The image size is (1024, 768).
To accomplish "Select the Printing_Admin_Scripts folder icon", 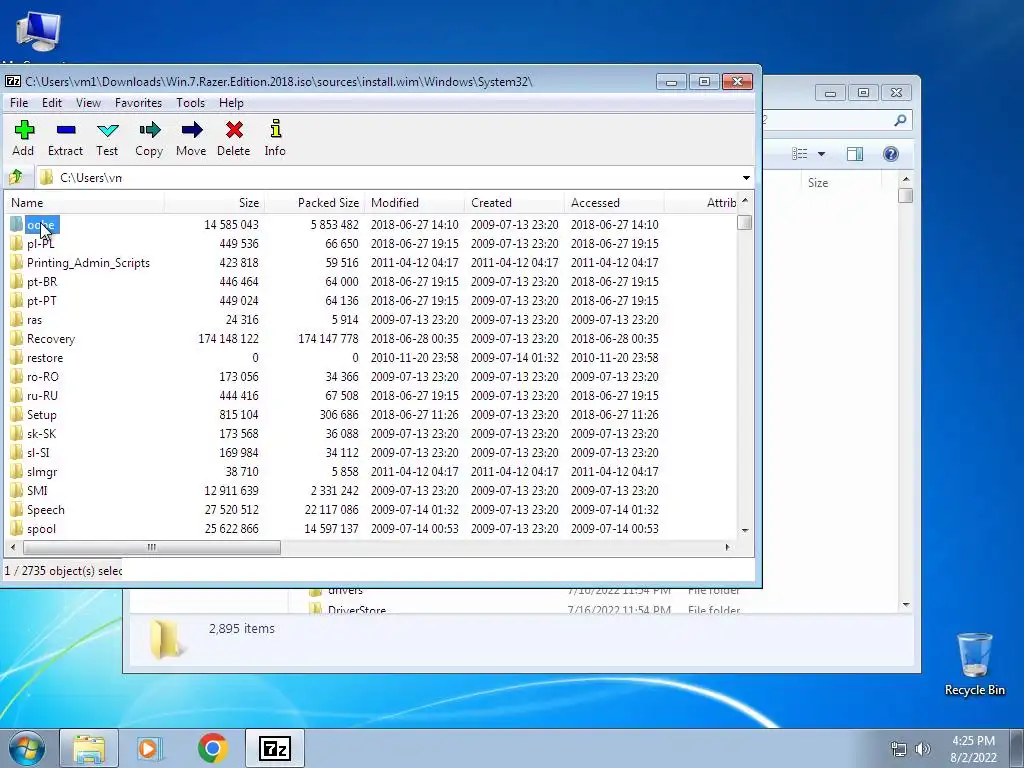I will click(16, 263).
